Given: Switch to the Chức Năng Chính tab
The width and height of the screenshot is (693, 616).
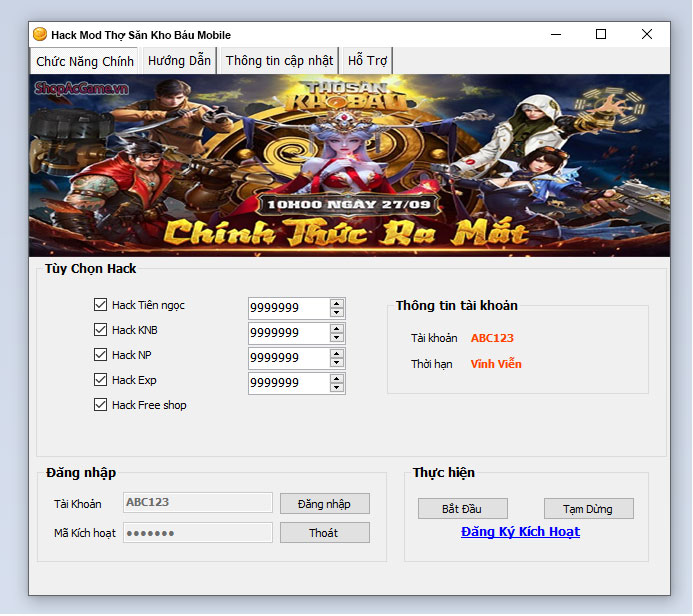Looking at the screenshot, I should pos(85,61).
